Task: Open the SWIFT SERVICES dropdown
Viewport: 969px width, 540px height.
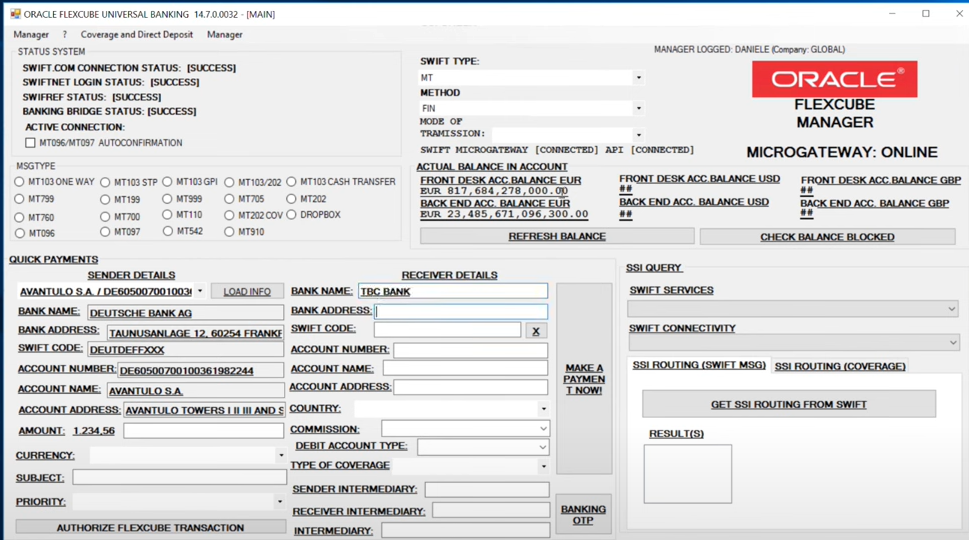Action: pyautogui.click(x=794, y=309)
